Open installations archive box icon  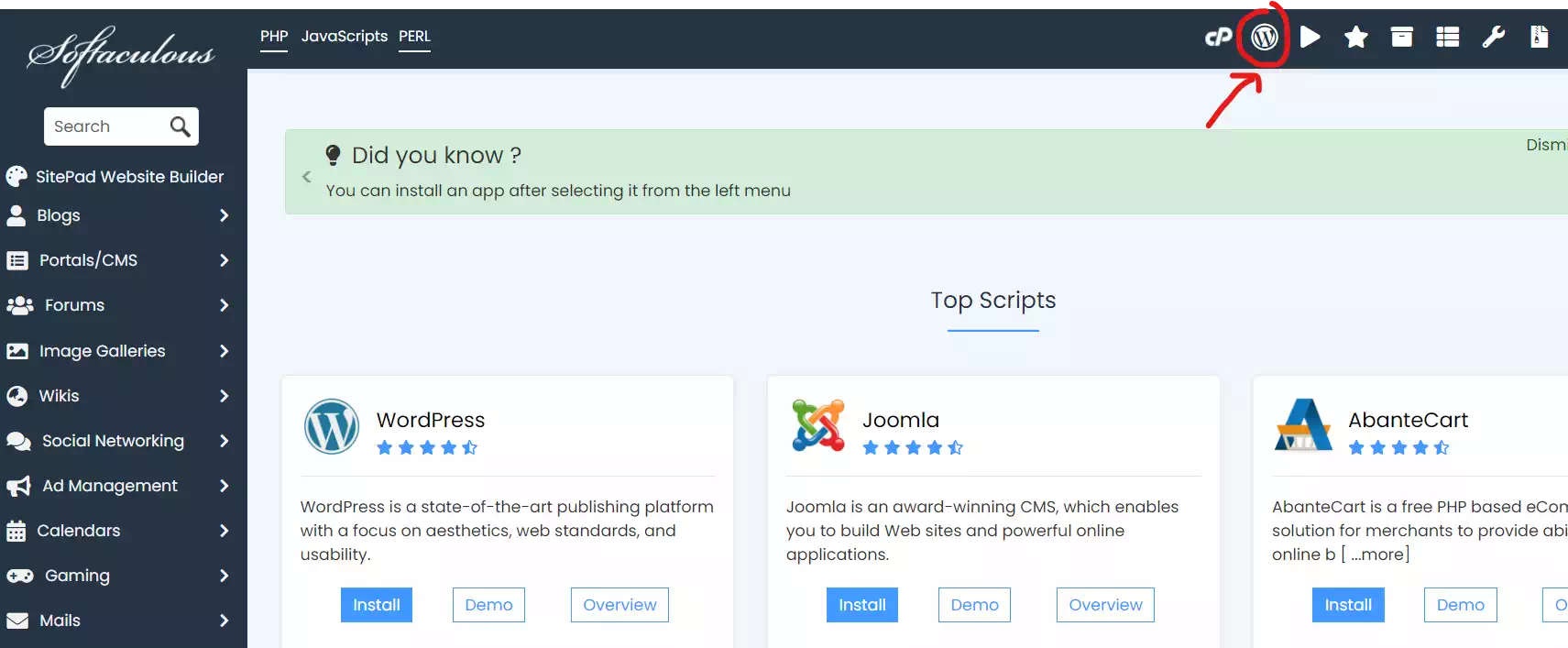tap(1402, 37)
